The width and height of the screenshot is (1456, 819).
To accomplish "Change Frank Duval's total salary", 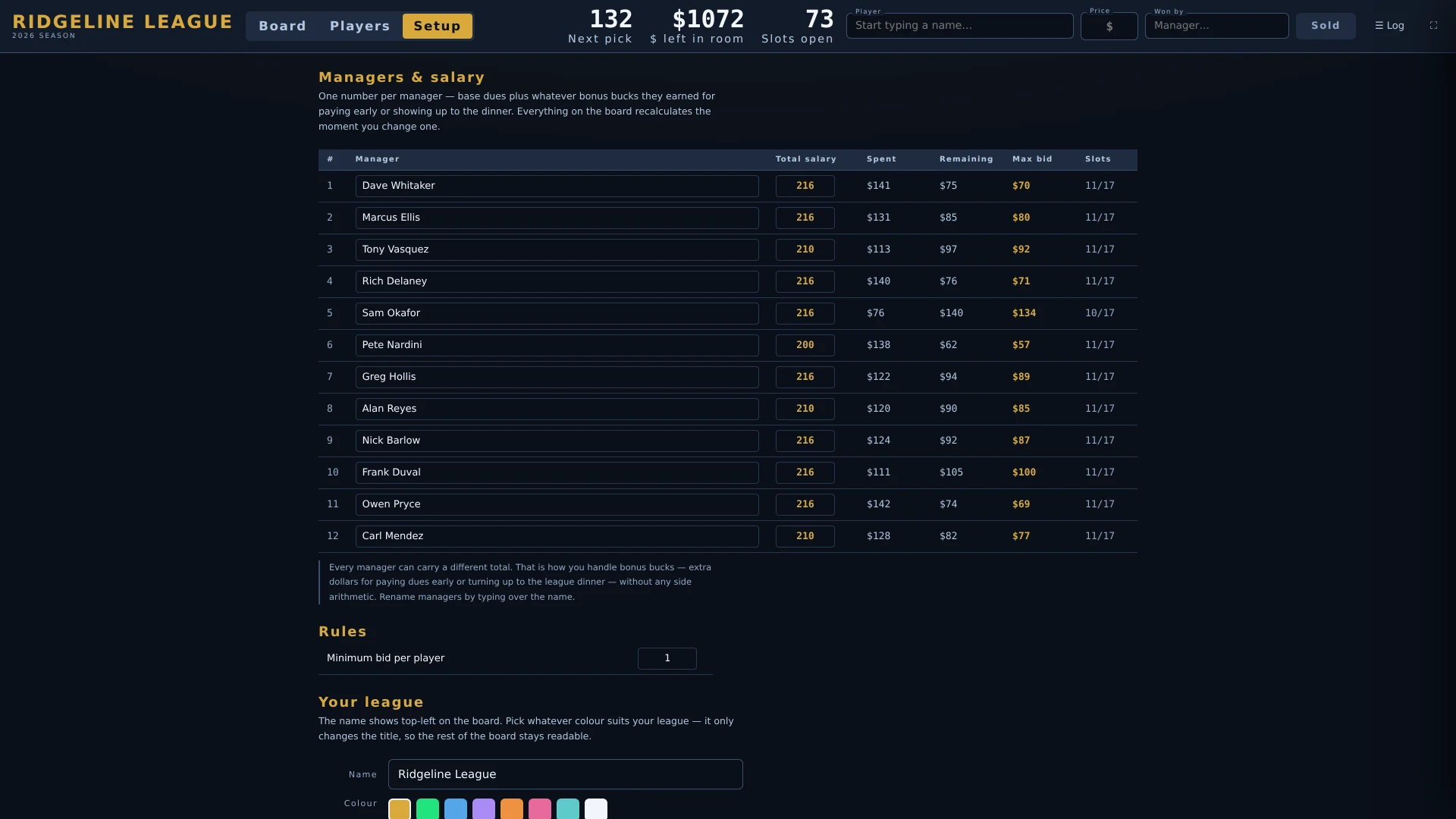I will point(805,472).
